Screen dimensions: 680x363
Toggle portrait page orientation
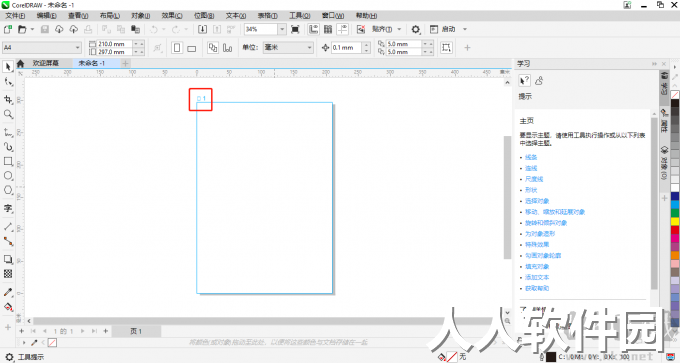point(177,48)
